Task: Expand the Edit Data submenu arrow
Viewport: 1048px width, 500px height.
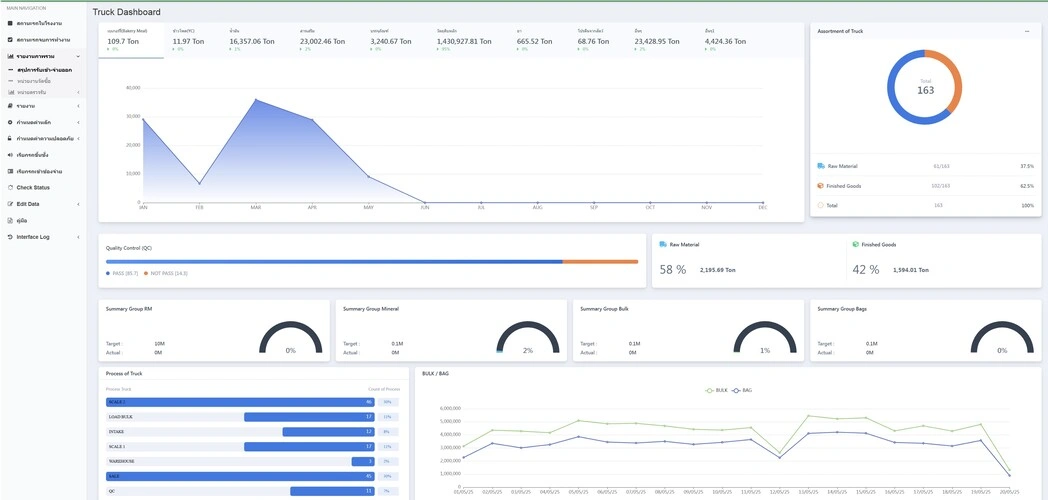Action: tap(78, 204)
